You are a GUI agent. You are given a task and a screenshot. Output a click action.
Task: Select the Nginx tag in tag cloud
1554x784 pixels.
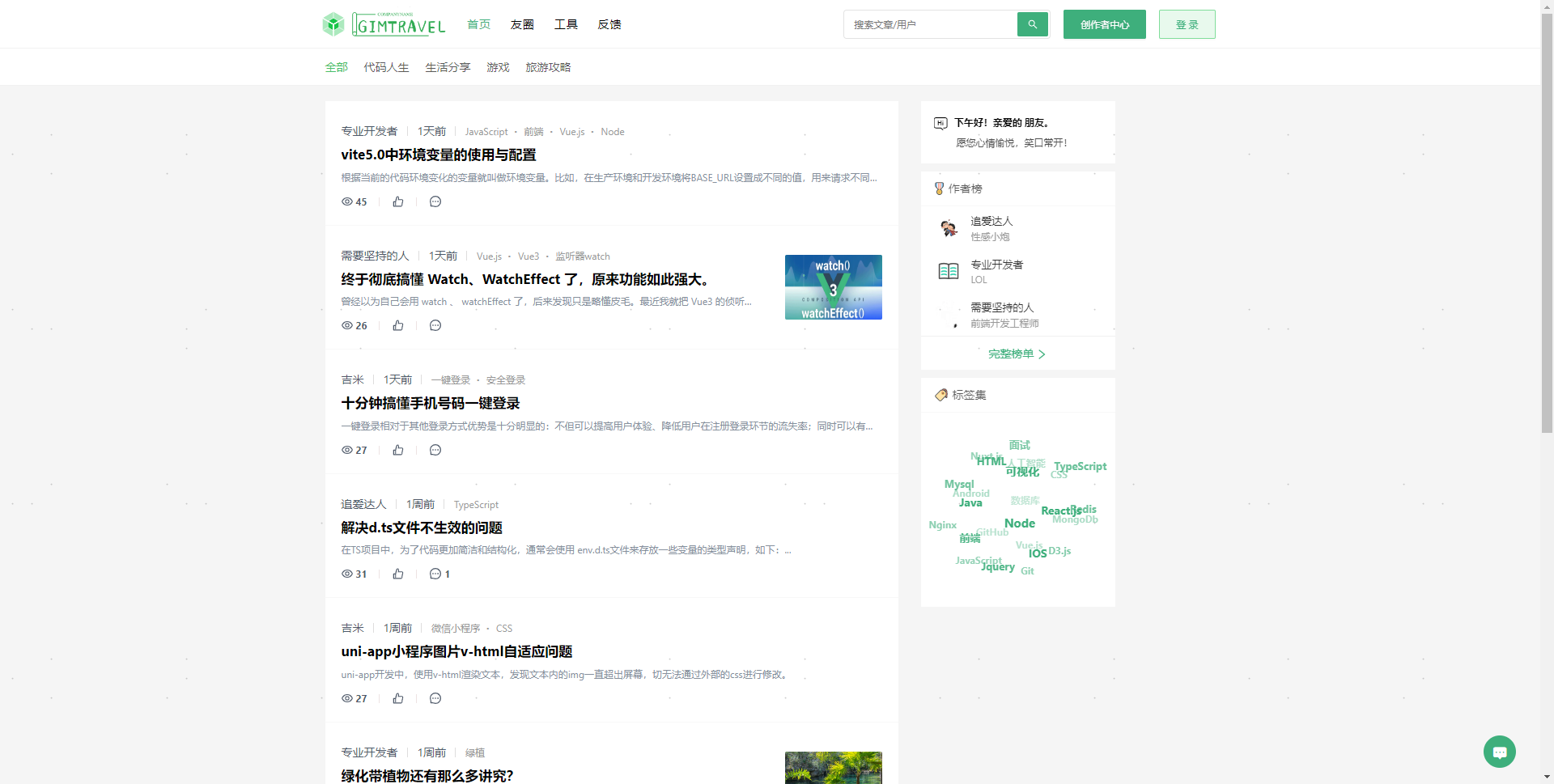pyautogui.click(x=943, y=525)
